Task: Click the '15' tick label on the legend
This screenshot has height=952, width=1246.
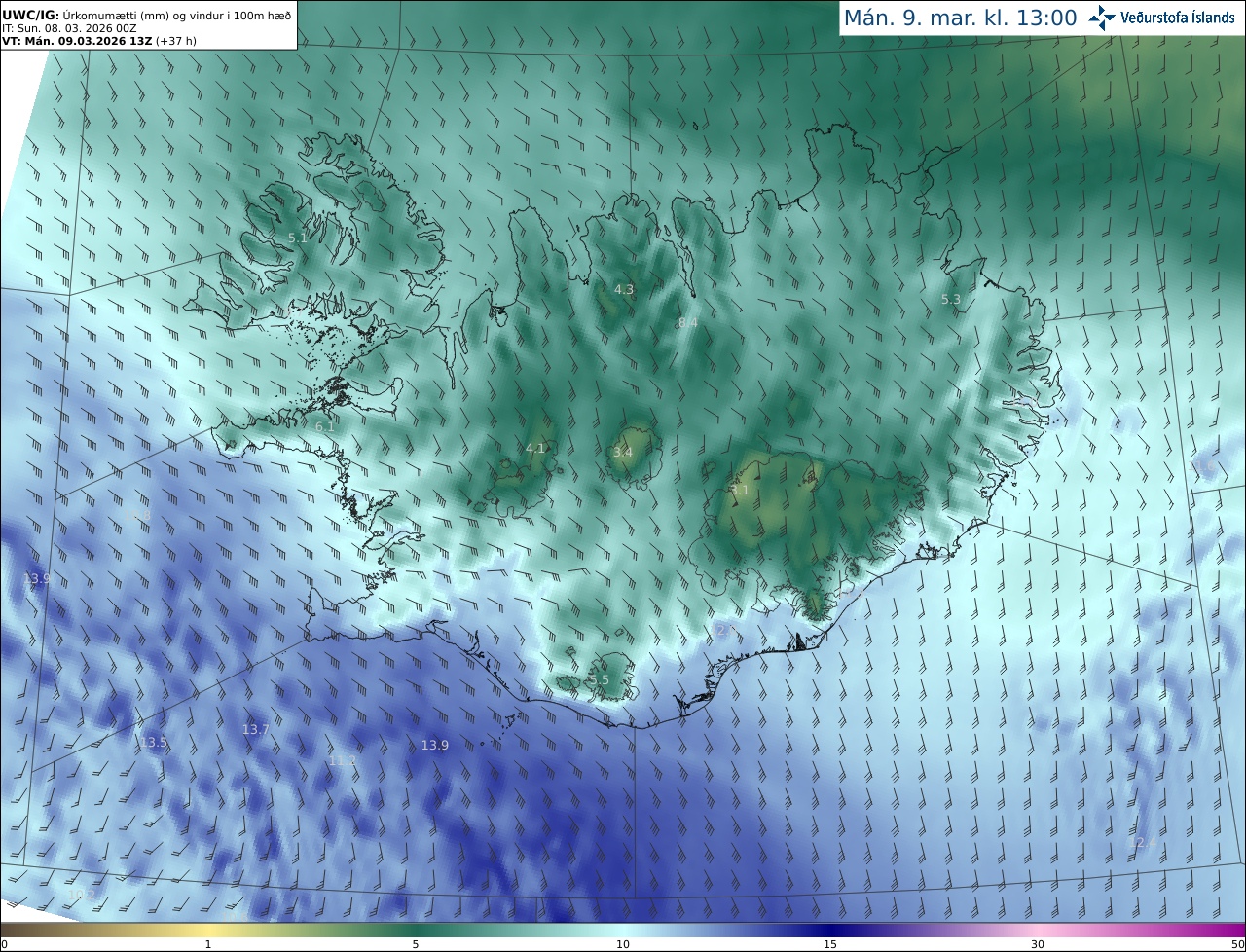Action: pos(830,944)
